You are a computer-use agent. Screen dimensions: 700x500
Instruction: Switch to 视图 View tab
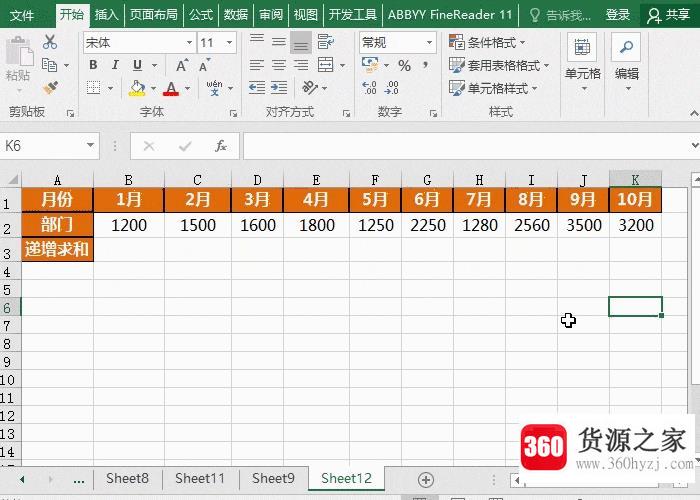pyautogui.click(x=306, y=15)
